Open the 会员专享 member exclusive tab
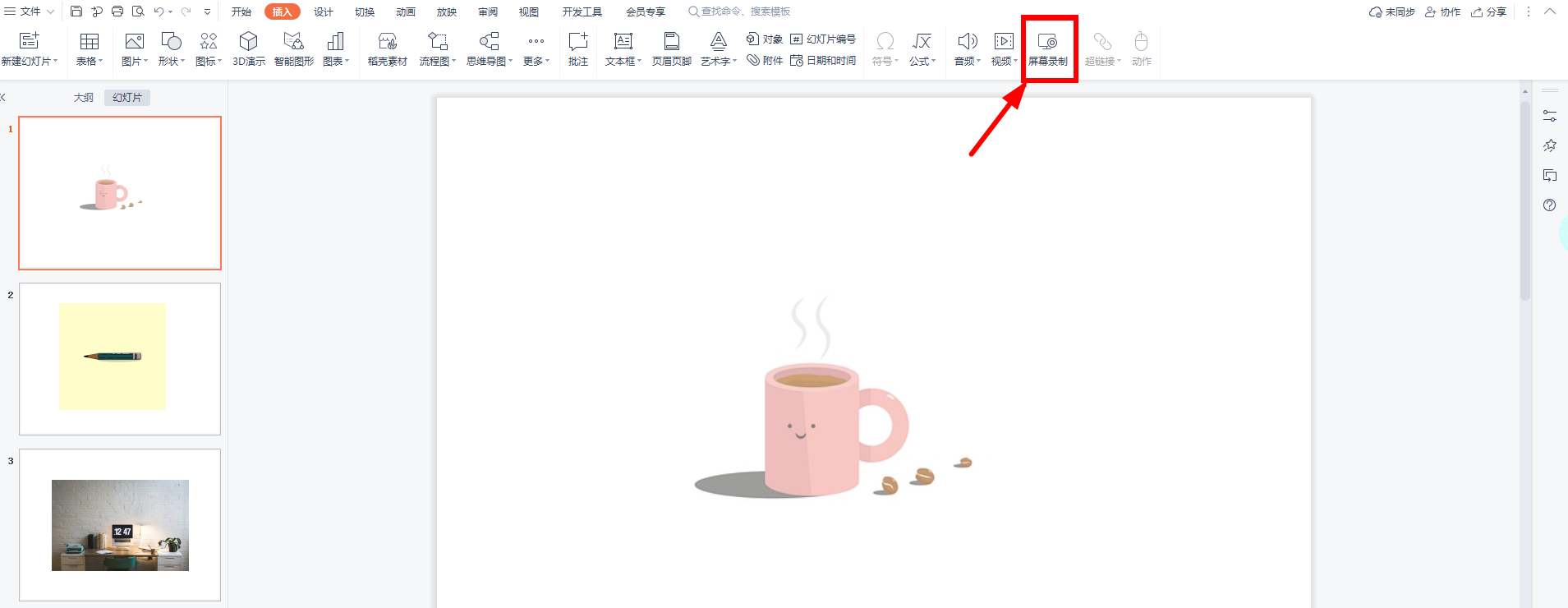This screenshot has width=1568, height=608. pyautogui.click(x=646, y=12)
